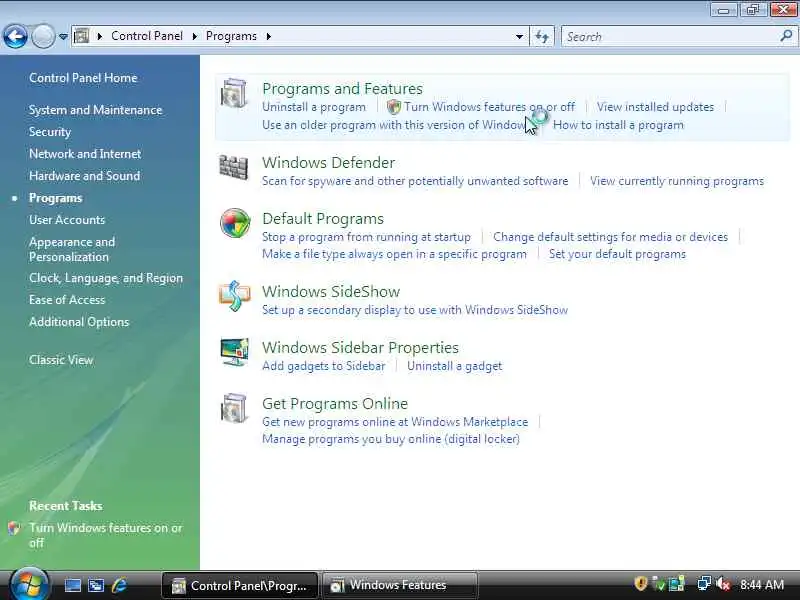Click the 8:44 AM taskbar clock
The image size is (800, 600).
(x=762, y=585)
